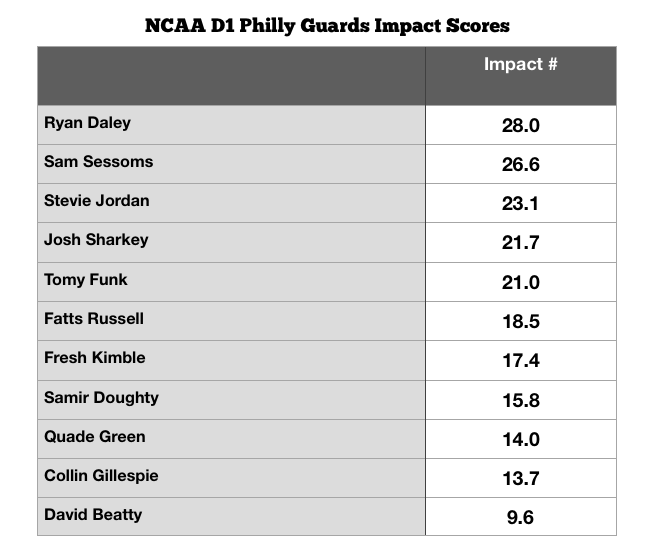Image resolution: width=658 pixels, height=556 pixels.
Task: Select the 21.7 score cell
Action: point(520,243)
